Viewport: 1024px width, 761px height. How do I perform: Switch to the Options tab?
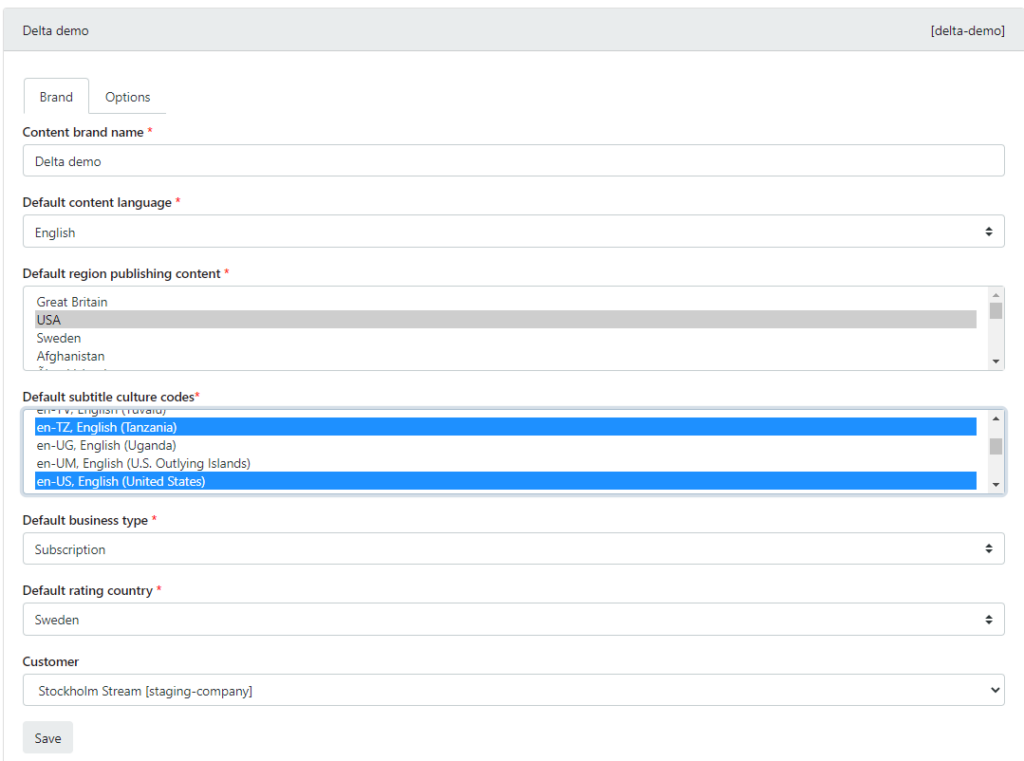coord(127,97)
